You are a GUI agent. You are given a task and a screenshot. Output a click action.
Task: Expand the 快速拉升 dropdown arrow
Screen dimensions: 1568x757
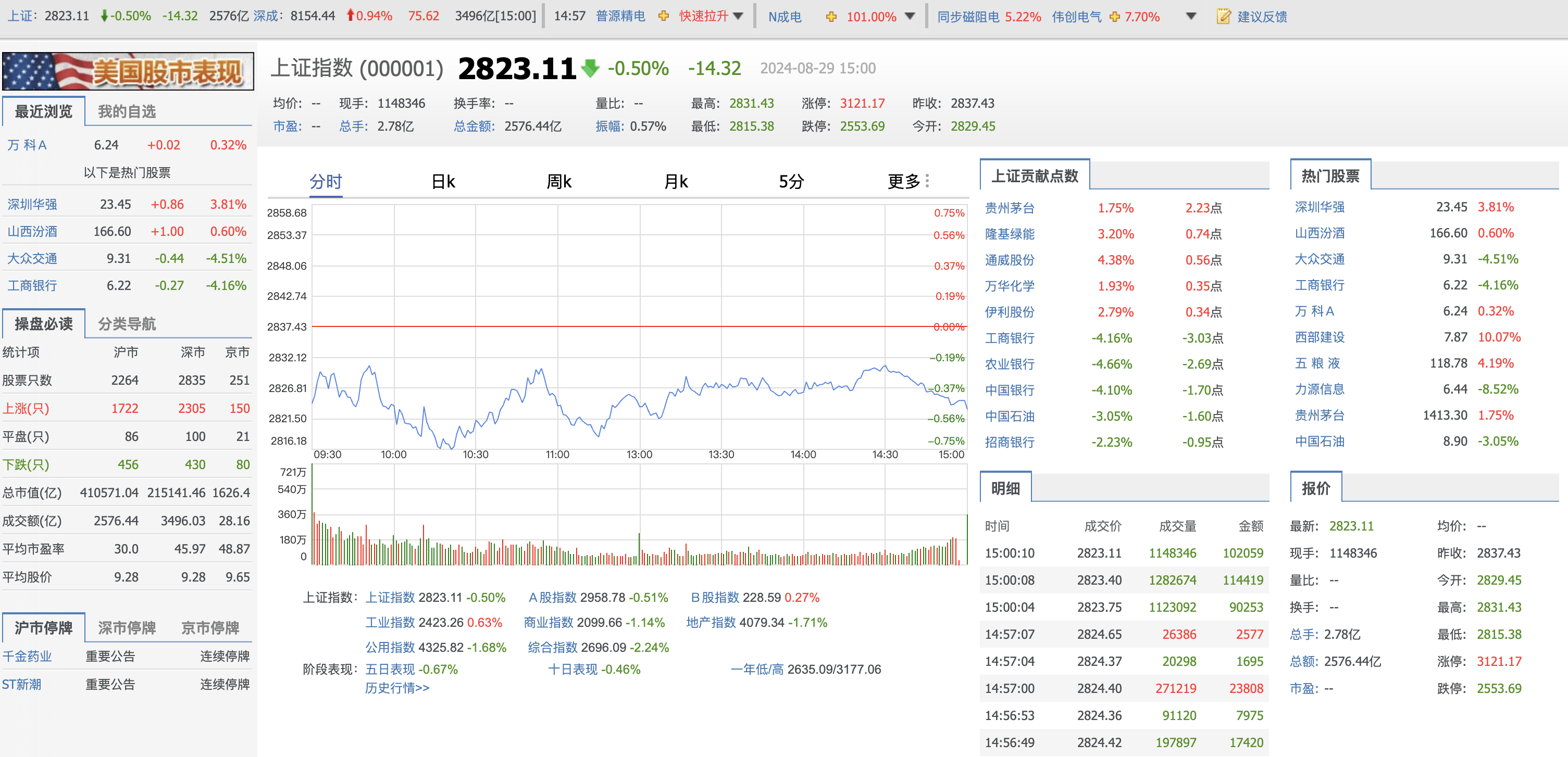[x=738, y=17]
